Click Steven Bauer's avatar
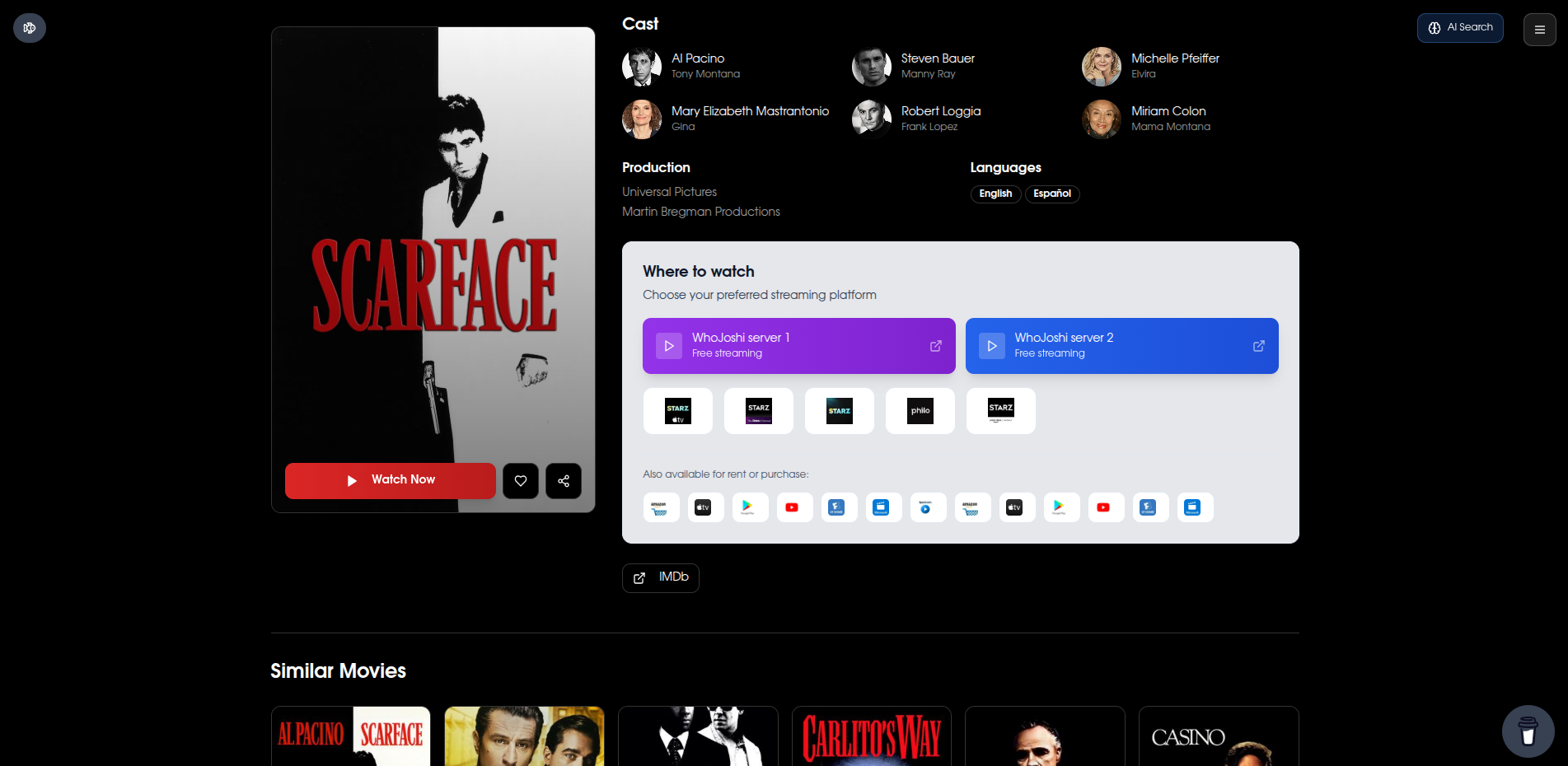This screenshot has height=766, width=1568. click(872, 67)
